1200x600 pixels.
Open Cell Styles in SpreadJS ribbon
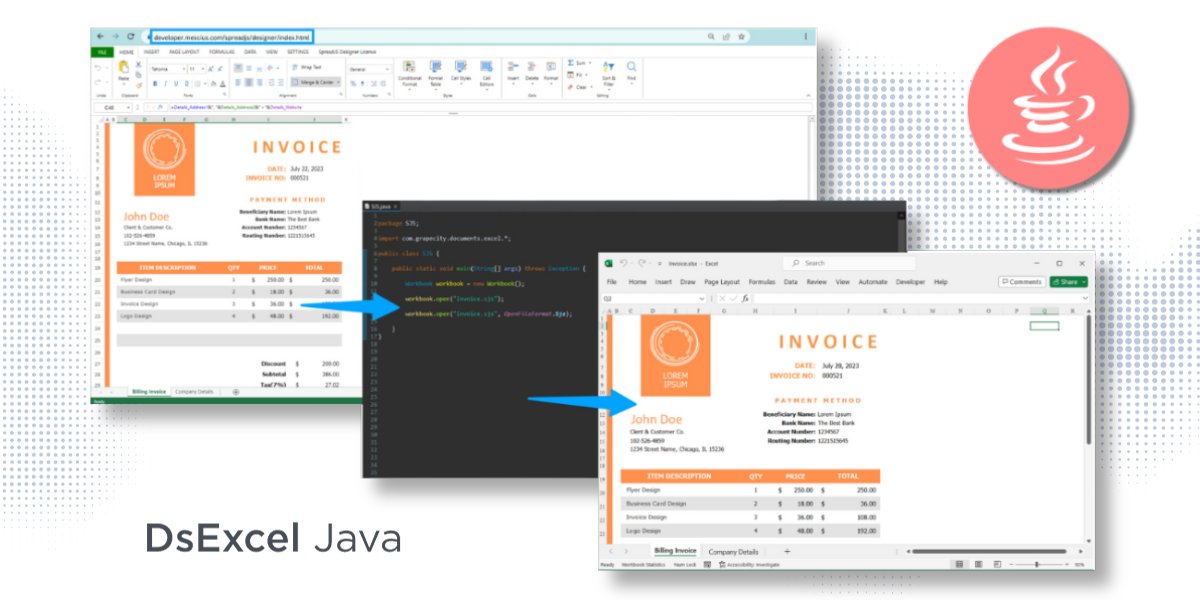[x=462, y=70]
